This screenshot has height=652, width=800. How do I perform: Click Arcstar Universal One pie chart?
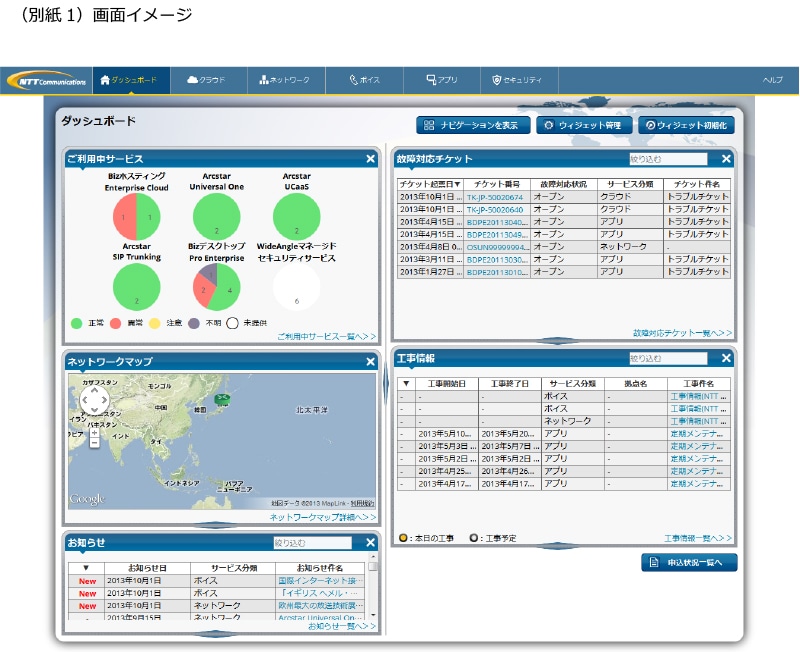(x=216, y=217)
